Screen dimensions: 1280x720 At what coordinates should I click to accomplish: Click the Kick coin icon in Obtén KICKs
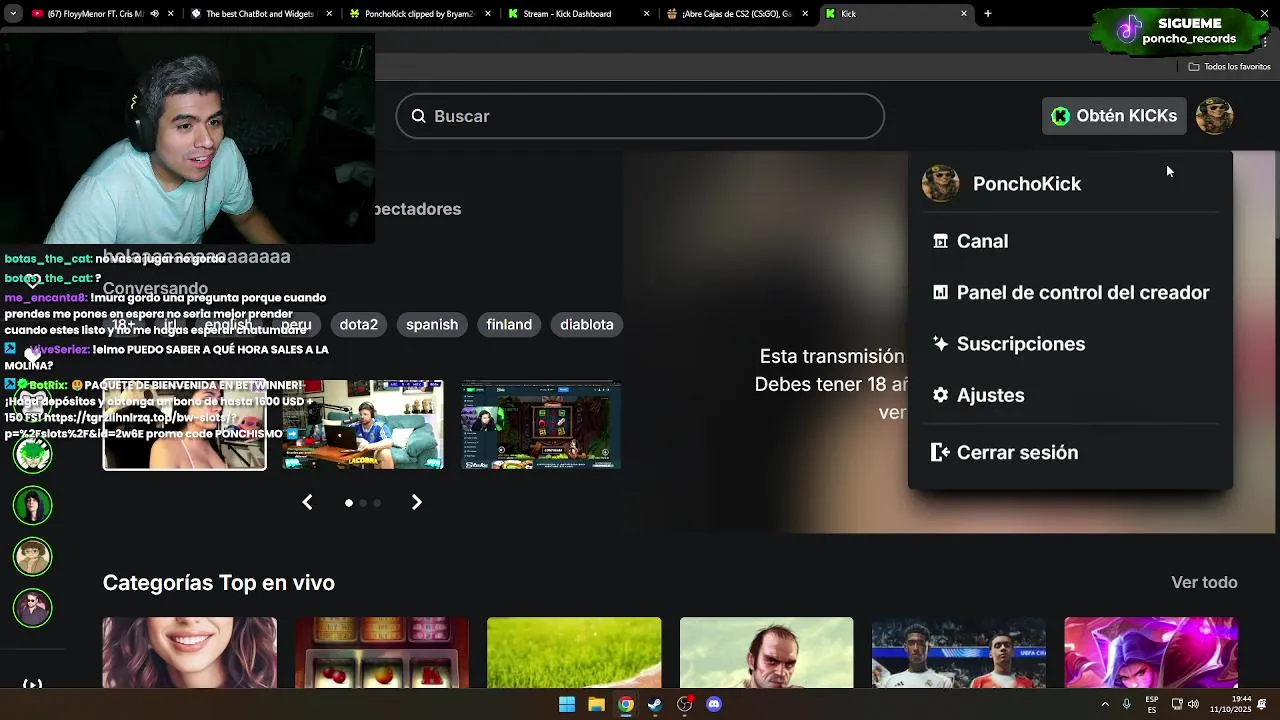[x=1061, y=116]
